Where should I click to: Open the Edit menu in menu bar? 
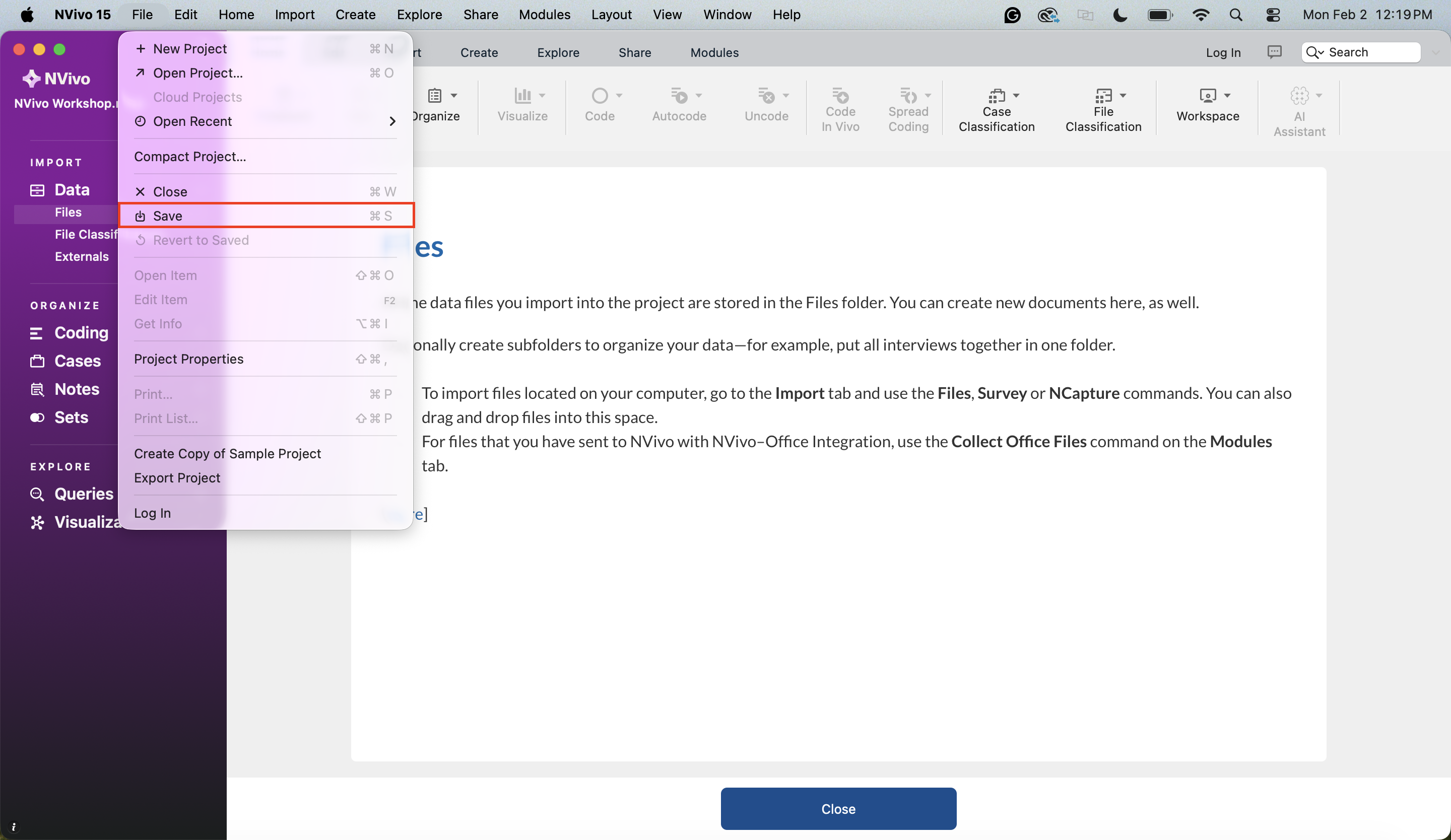coord(185,15)
